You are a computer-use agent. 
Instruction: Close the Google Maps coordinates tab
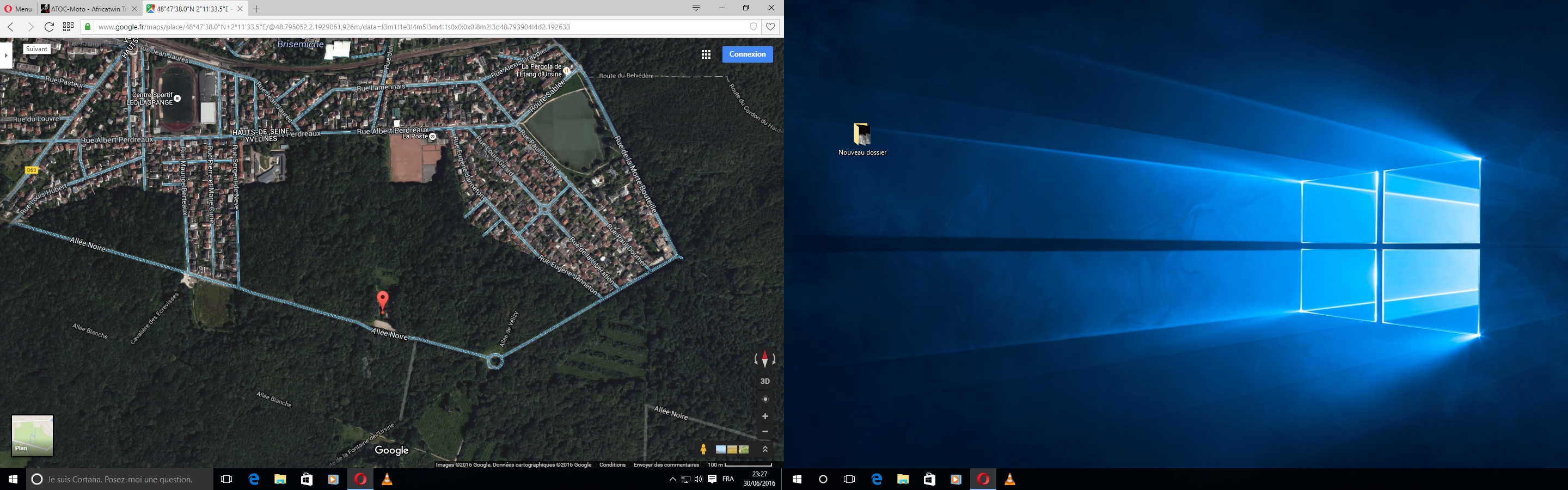[x=240, y=9]
